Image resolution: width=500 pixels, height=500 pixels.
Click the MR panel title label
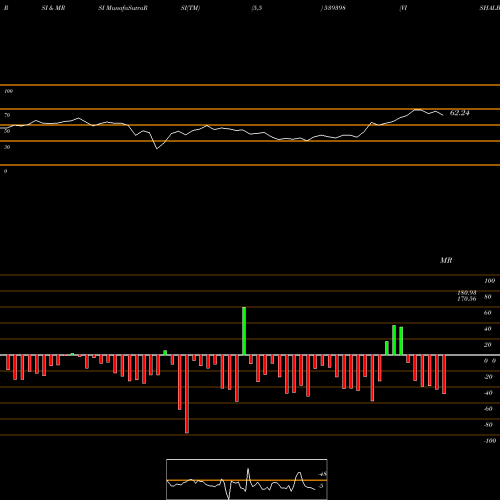pyautogui.click(x=446, y=260)
